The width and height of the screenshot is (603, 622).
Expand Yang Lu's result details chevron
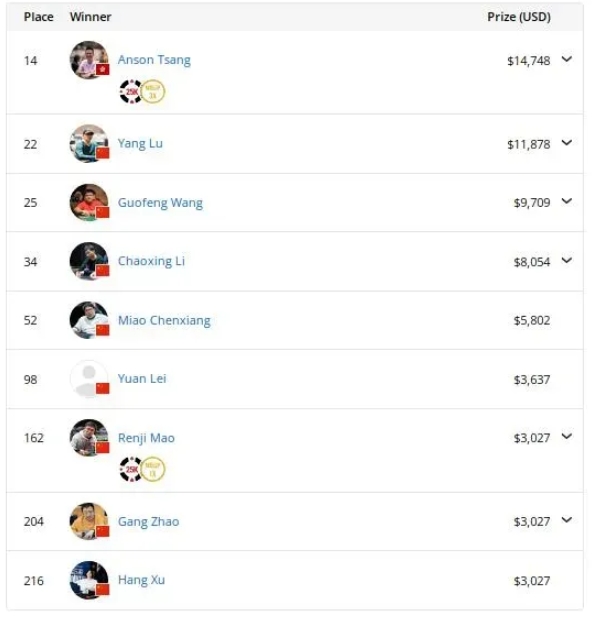(567, 143)
